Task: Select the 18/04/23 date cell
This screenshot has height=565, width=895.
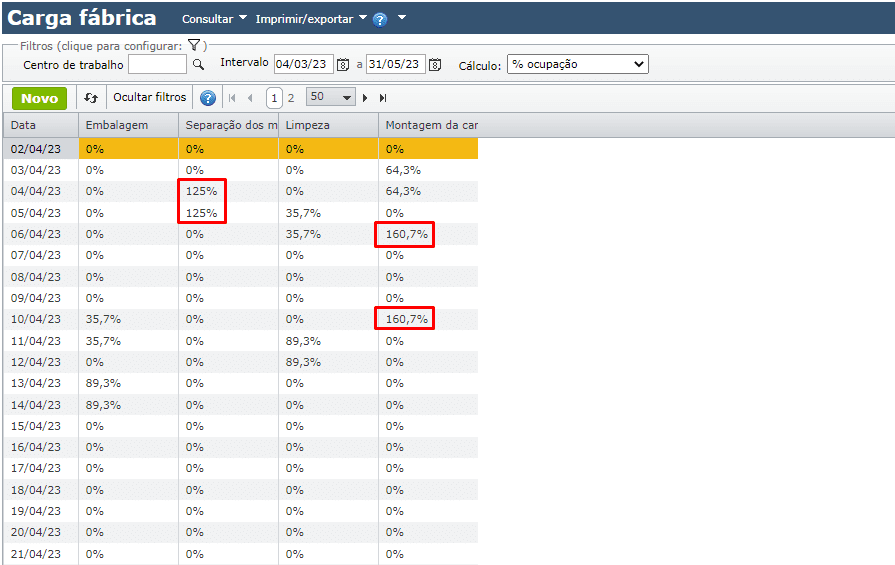Action: [x=41, y=490]
